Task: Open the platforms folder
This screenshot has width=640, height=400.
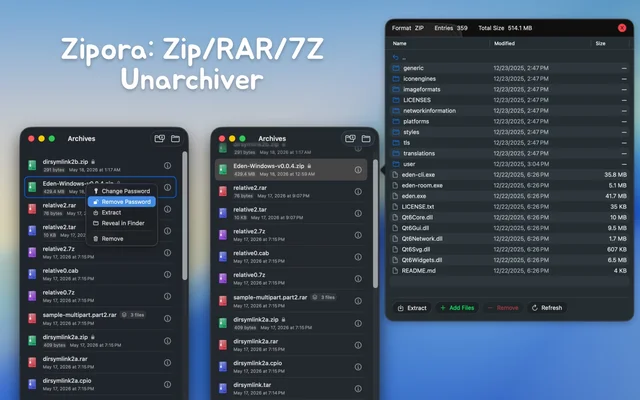Action: 509,121
